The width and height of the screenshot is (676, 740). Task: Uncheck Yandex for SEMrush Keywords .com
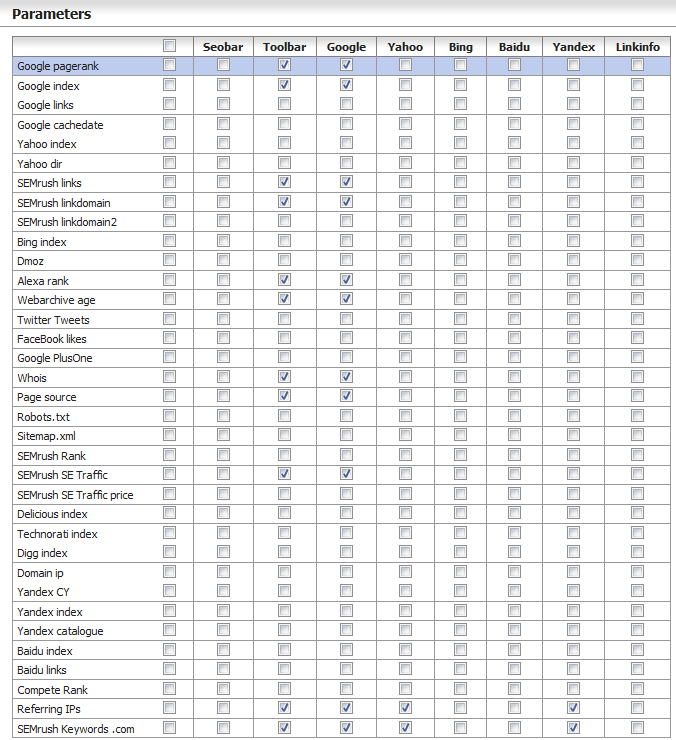(x=573, y=727)
